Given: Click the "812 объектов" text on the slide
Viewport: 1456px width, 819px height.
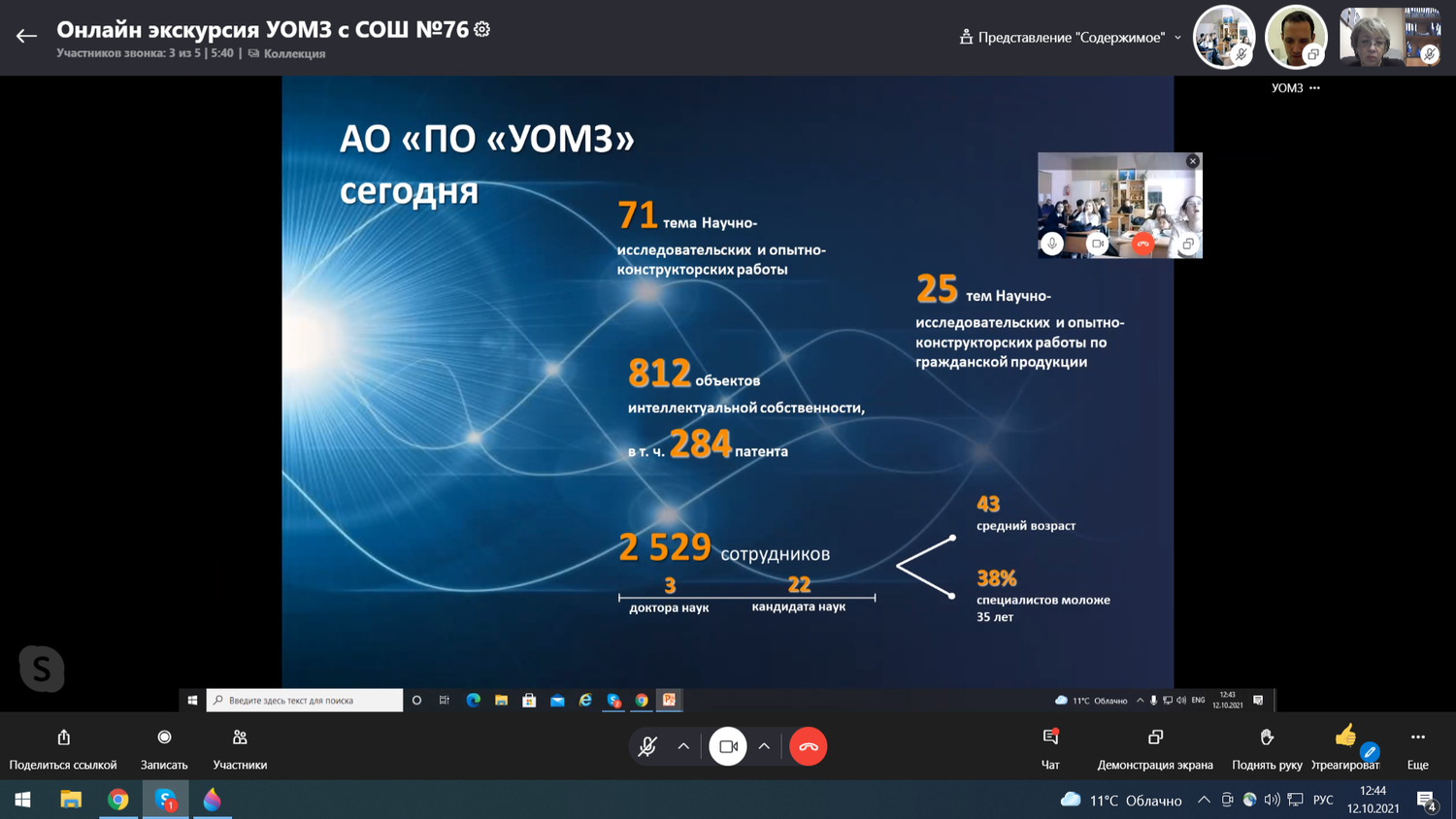Looking at the screenshot, I should [x=694, y=374].
